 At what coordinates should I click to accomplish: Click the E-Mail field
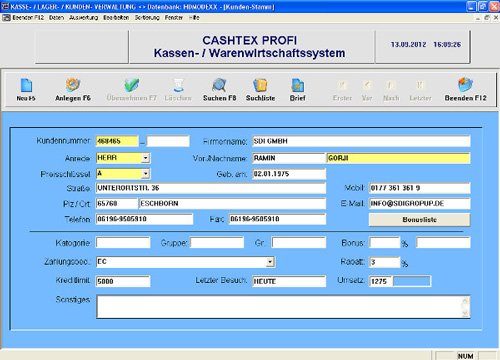click(420, 203)
